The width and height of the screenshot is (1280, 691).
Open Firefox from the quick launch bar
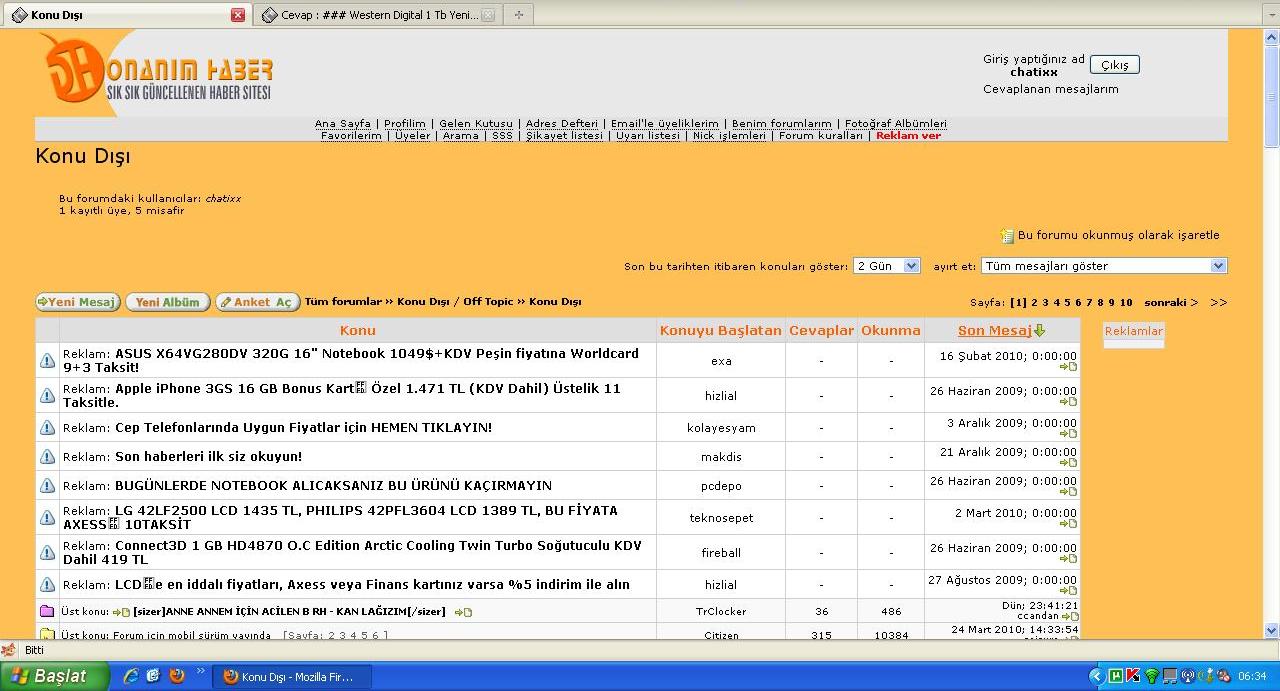tap(178, 676)
